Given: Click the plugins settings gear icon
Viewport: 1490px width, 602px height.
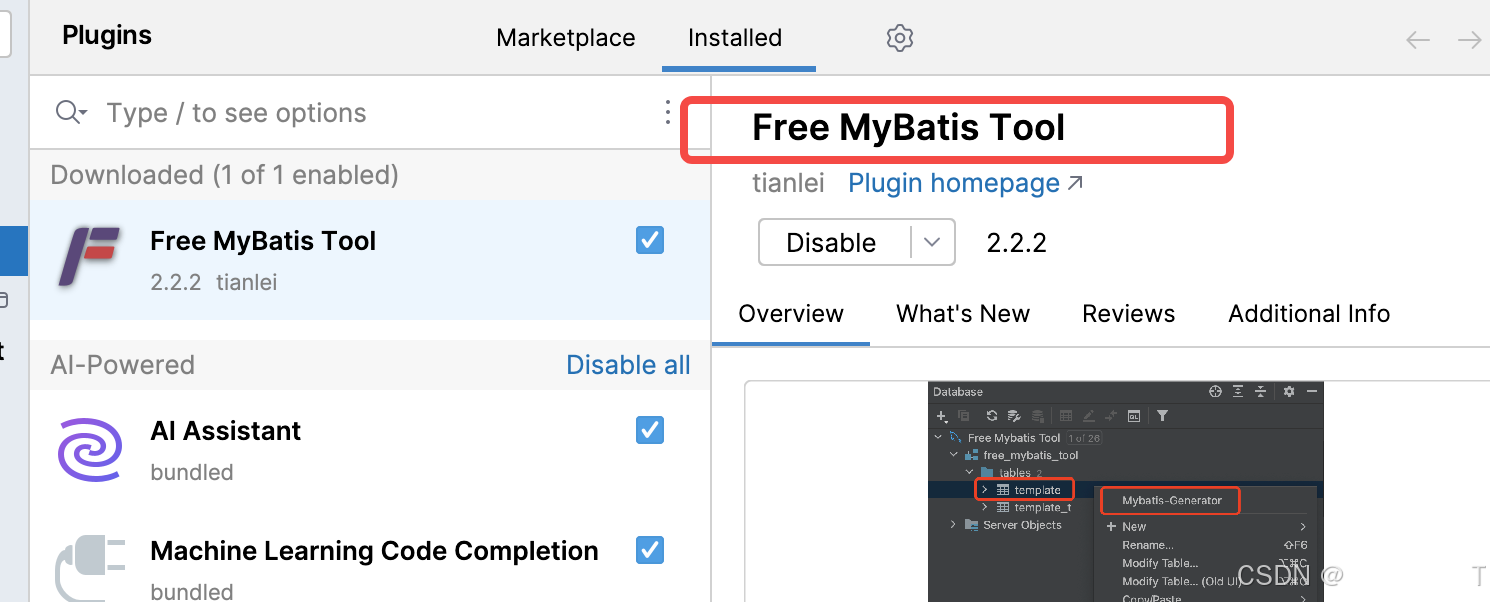Looking at the screenshot, I should coord(899,38).
